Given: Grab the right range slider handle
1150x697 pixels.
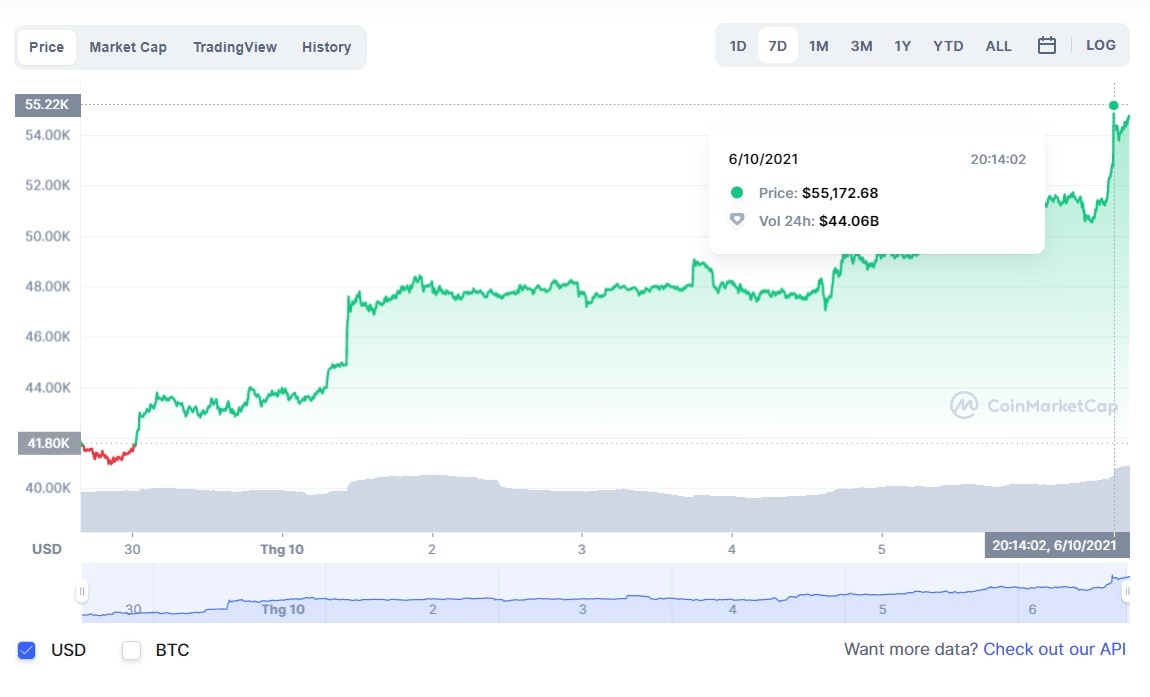Looking at the screenshot, I should click(x=1127, y=592).
